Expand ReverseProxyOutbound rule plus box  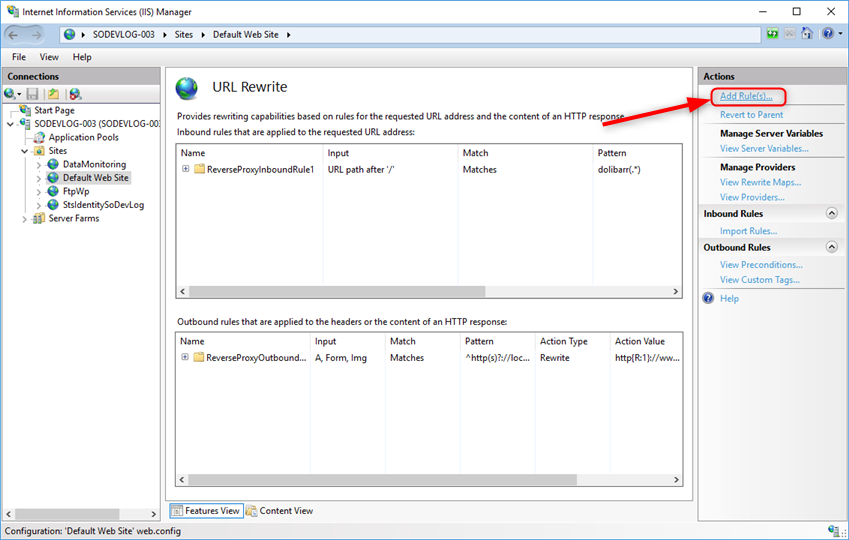tap(185, 357)
